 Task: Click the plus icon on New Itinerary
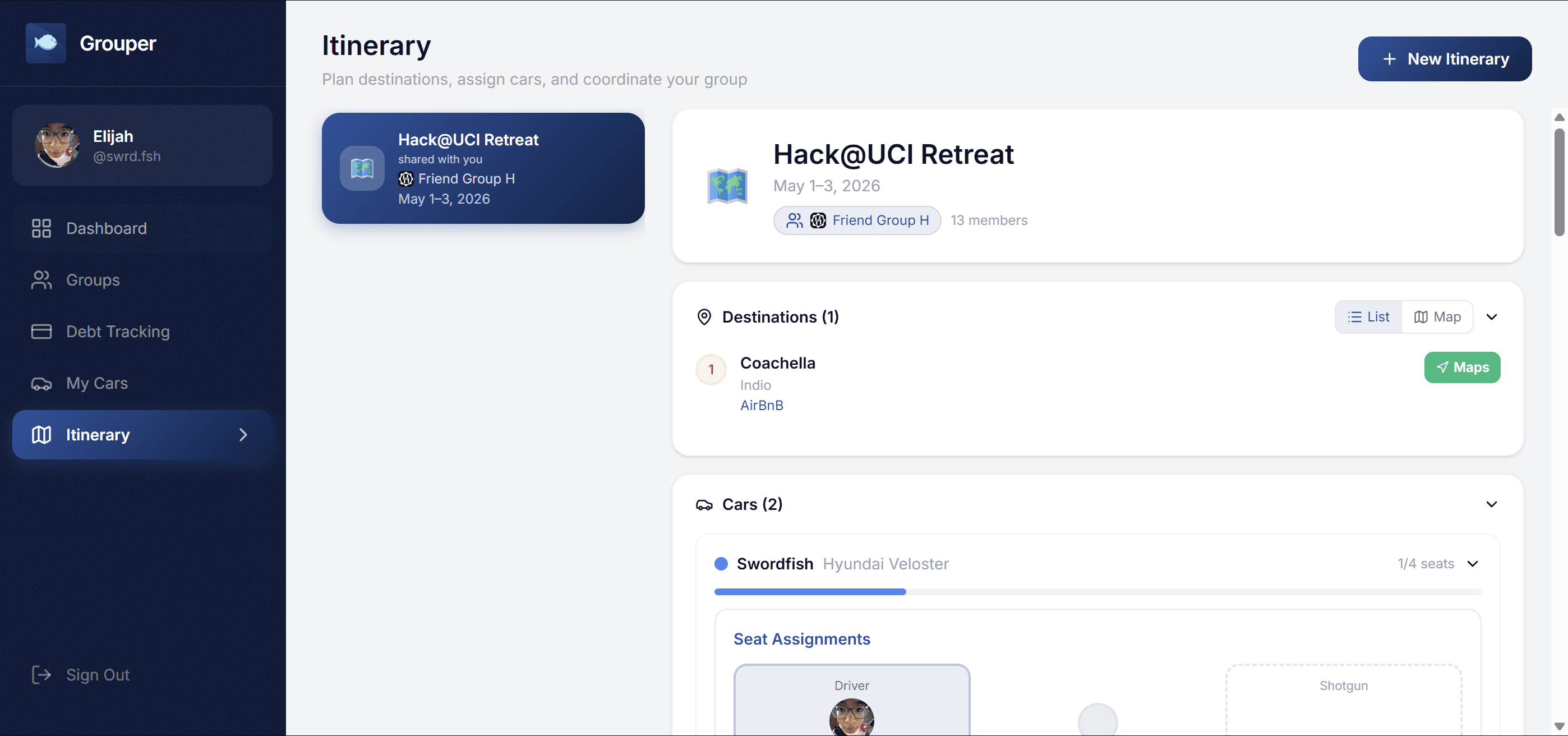point(1390,59)
